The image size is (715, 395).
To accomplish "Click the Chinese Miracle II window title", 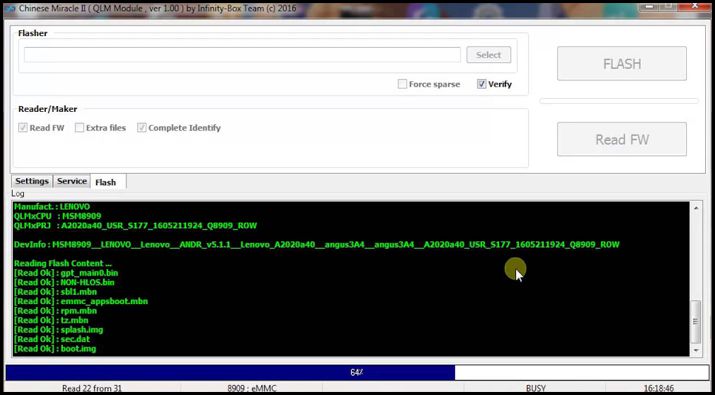I will tap(157, 8).
